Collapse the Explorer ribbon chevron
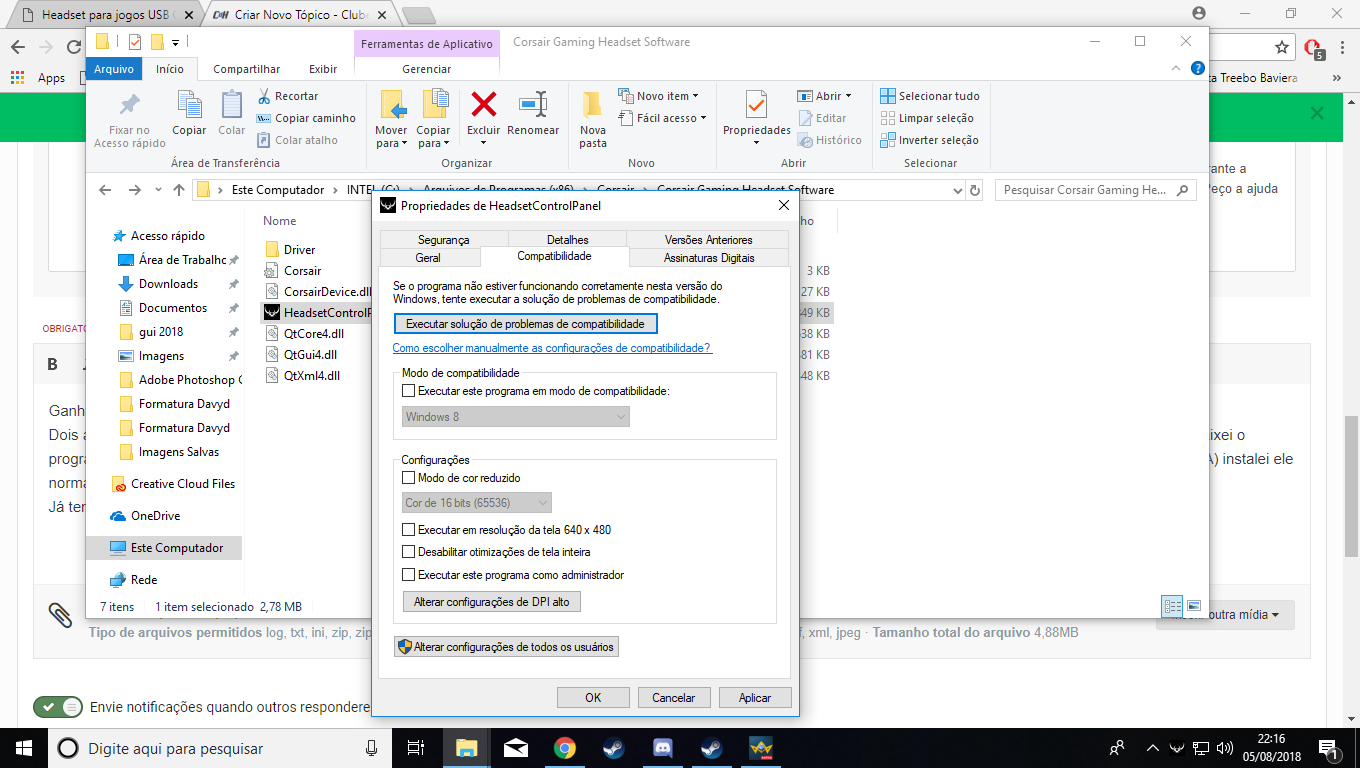Viewport: 1360px width, 768px height. pyautogui.click(x=1176, y=69)
